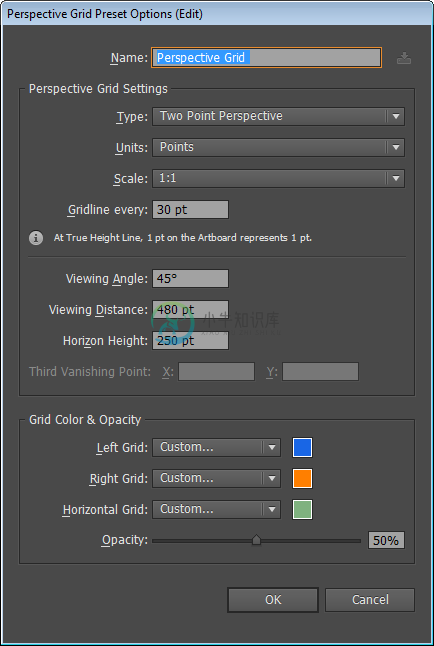Click the arrow of the Left Grid dropdown
The height and width of the screenshot is (646, 434).
tap(272, 448)
